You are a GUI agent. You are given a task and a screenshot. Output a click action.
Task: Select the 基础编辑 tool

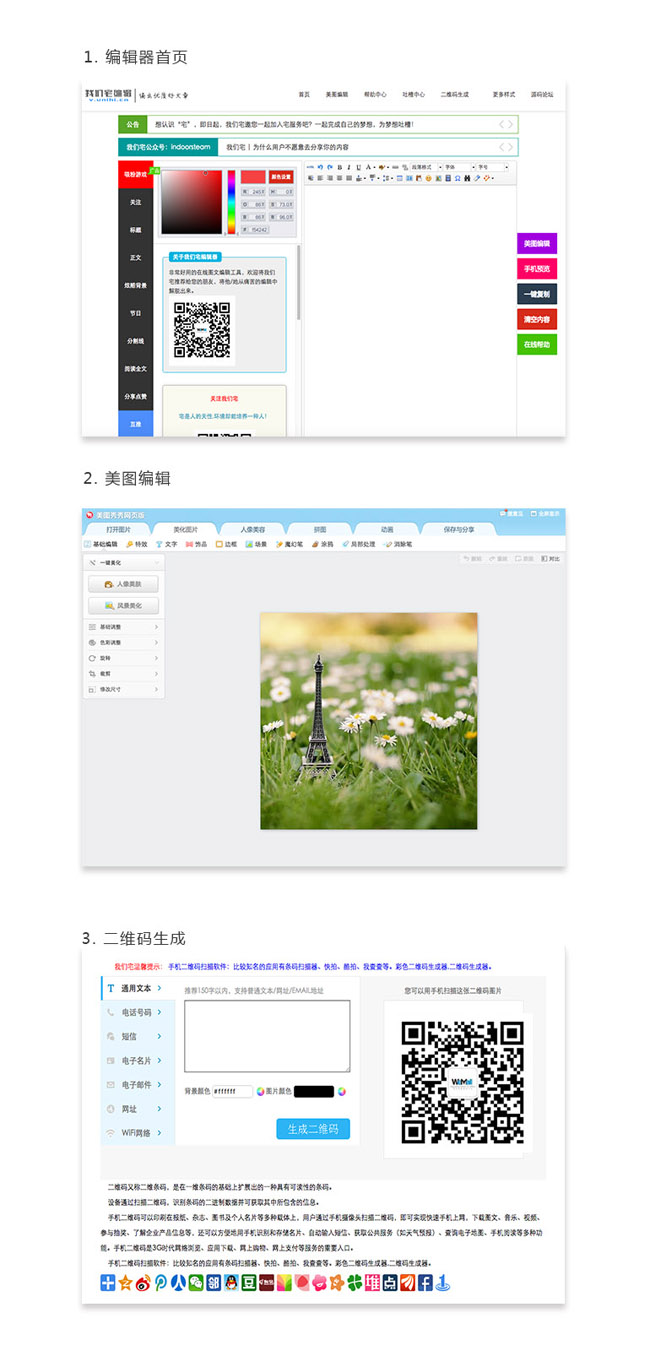(x=101, y=544)
